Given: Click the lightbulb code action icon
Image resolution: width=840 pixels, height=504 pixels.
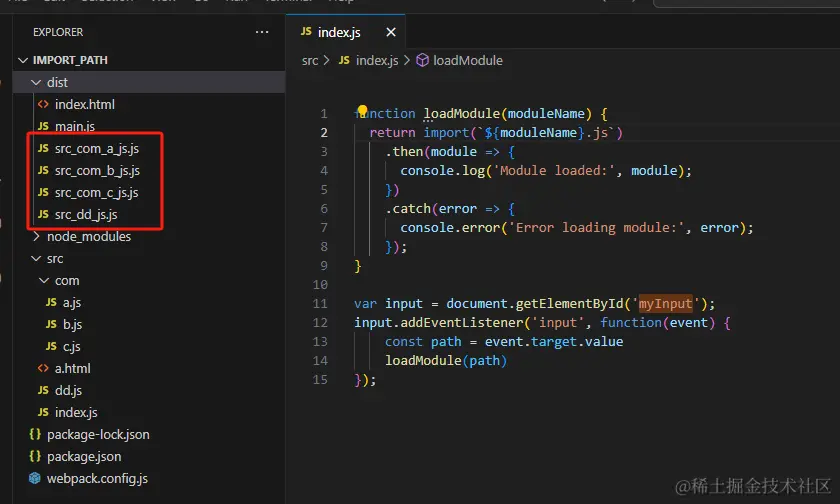Looking at the screenshot, I should pyautogui.click(x=362, y=111).
